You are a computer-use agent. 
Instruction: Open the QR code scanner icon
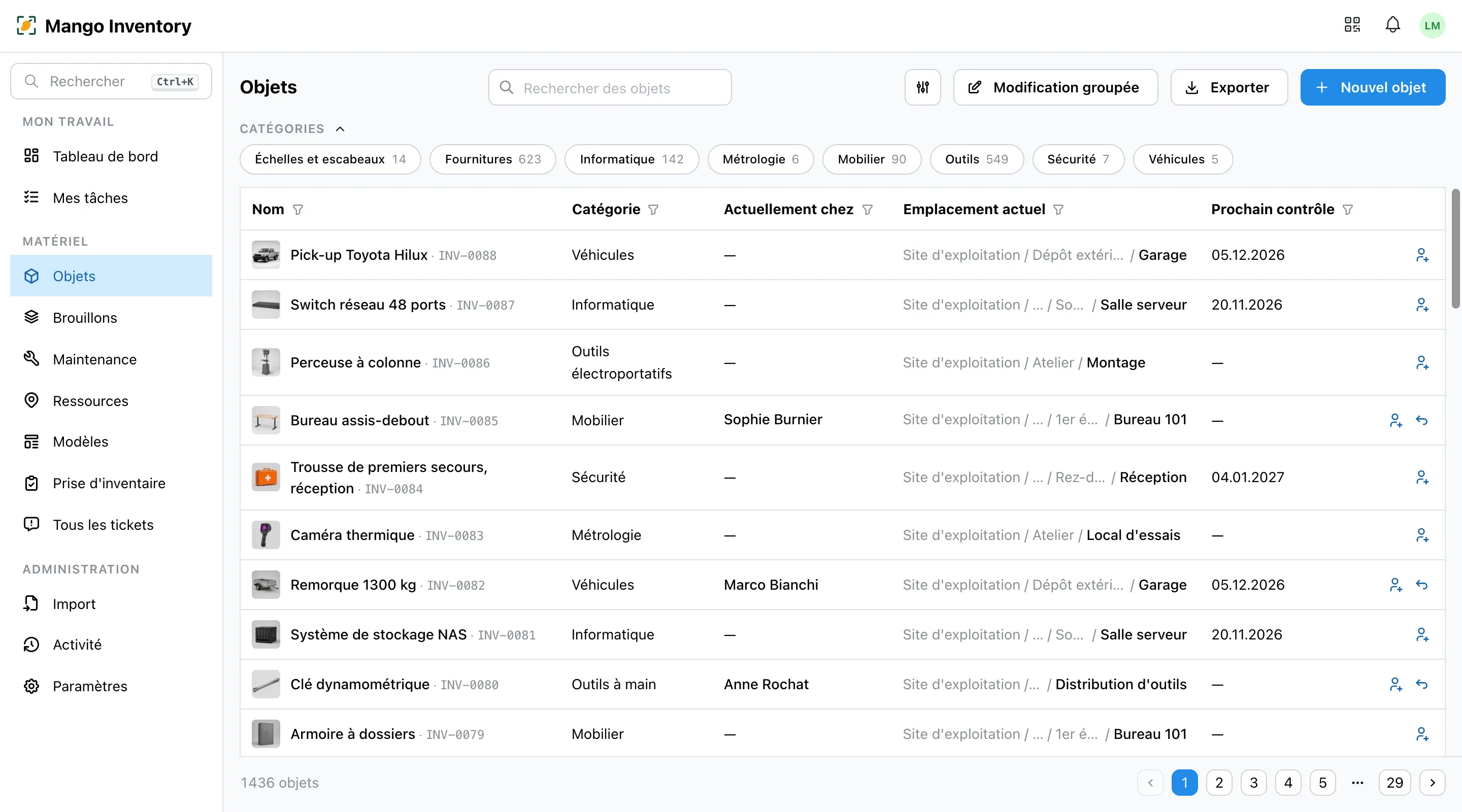coord(1352,25)
